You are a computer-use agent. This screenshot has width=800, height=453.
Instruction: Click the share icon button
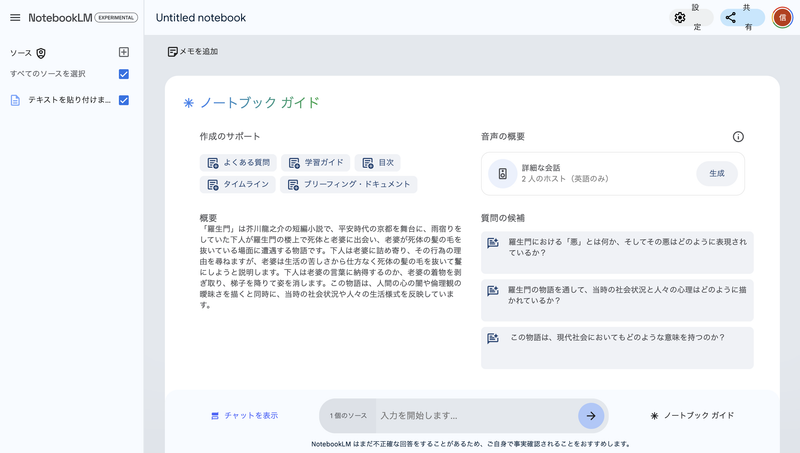click(x=731, y=18)
